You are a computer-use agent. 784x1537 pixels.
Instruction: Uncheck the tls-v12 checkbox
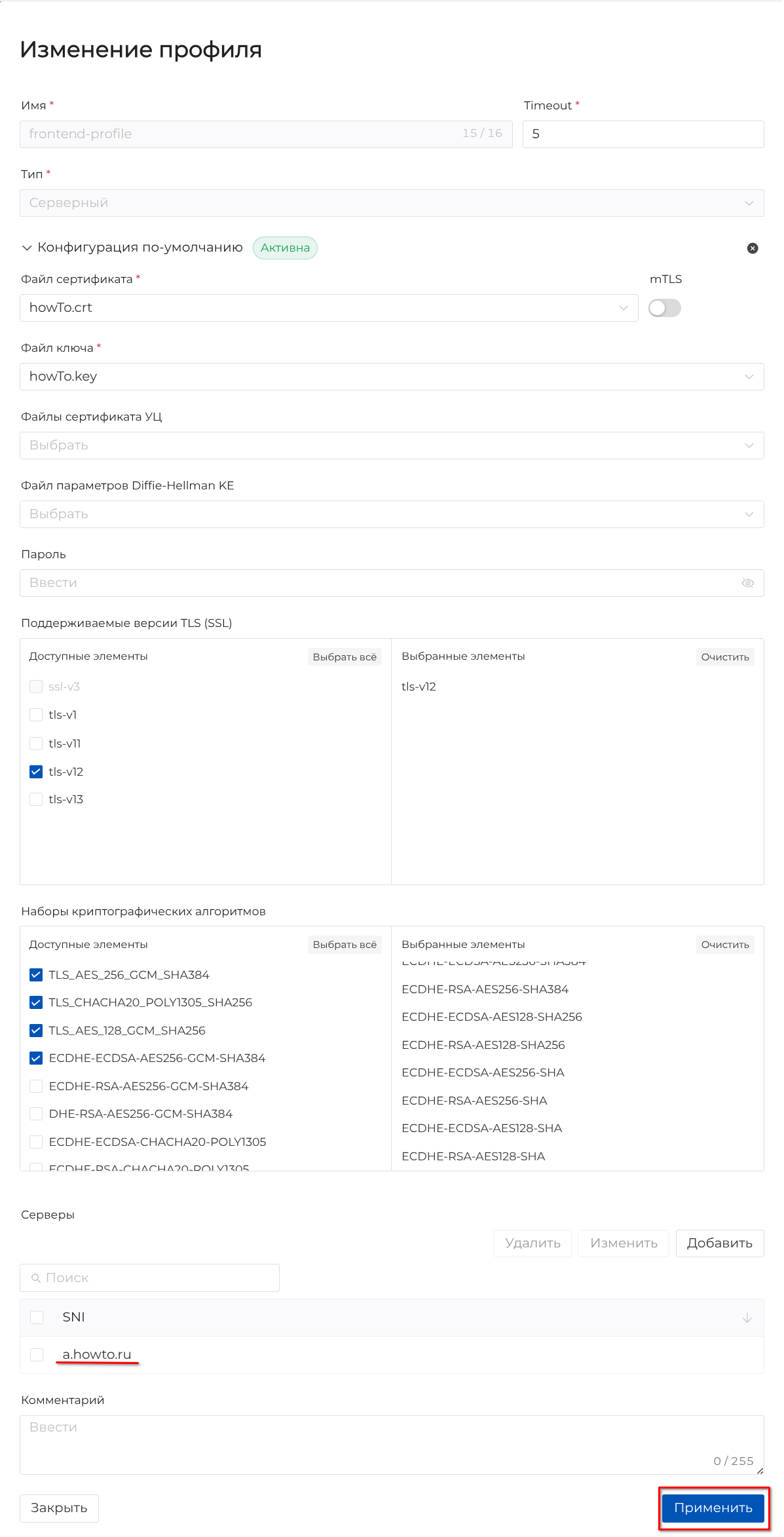(x=36, y=772)
